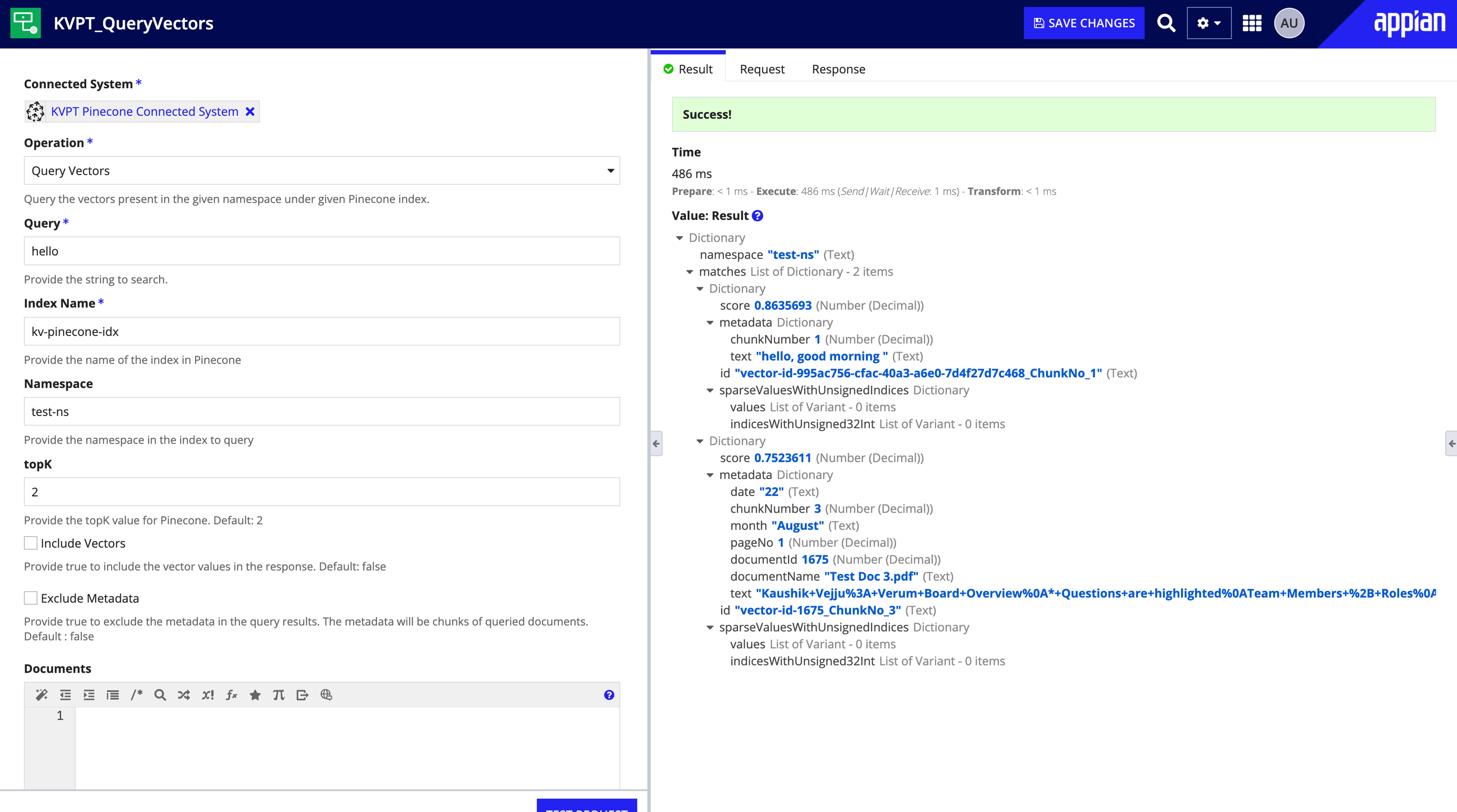Enable the Include Vectors checkbox

point(30,543)
